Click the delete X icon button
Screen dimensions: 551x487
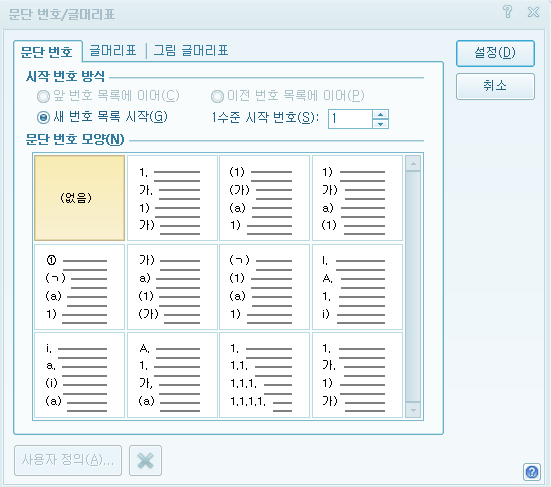click(x=145, y=460)
